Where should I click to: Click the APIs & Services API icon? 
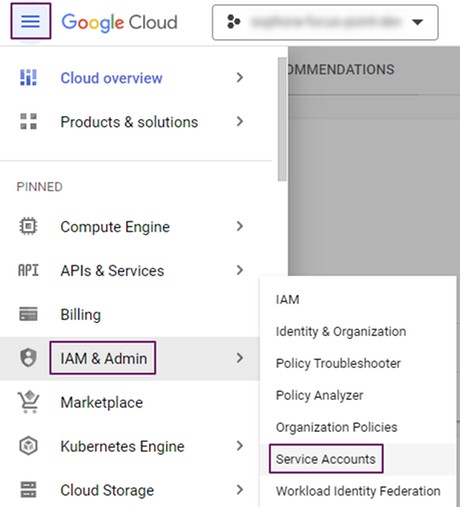point(28,270)
